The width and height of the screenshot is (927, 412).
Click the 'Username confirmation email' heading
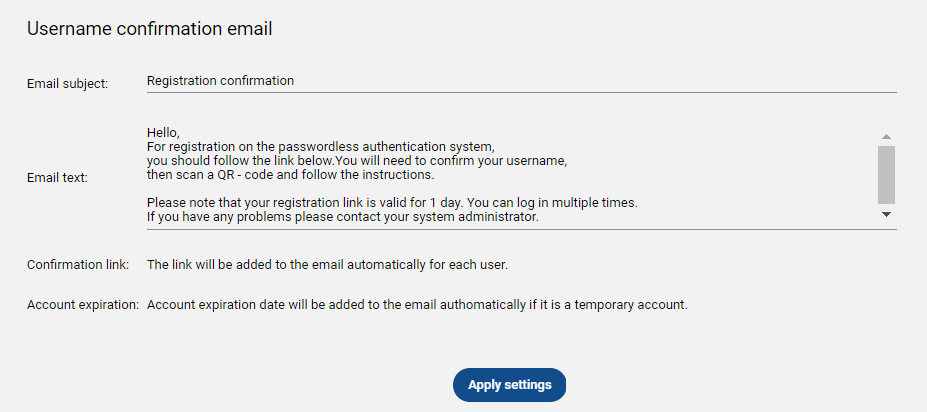(149, 29)
